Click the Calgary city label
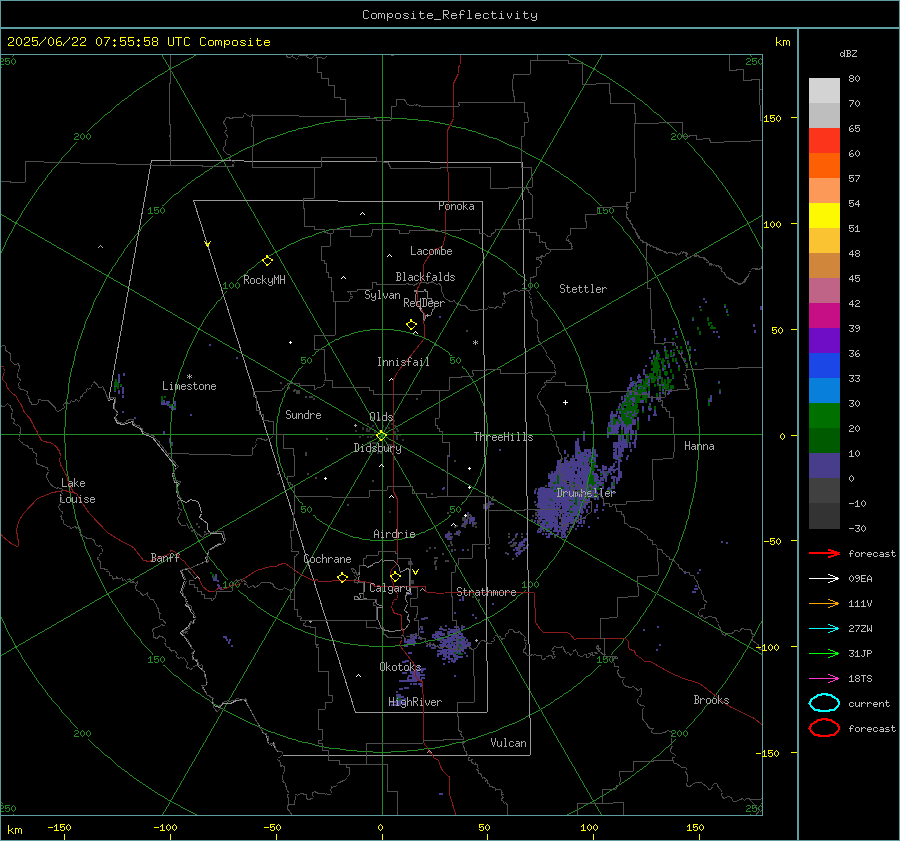 click(390, 588)
